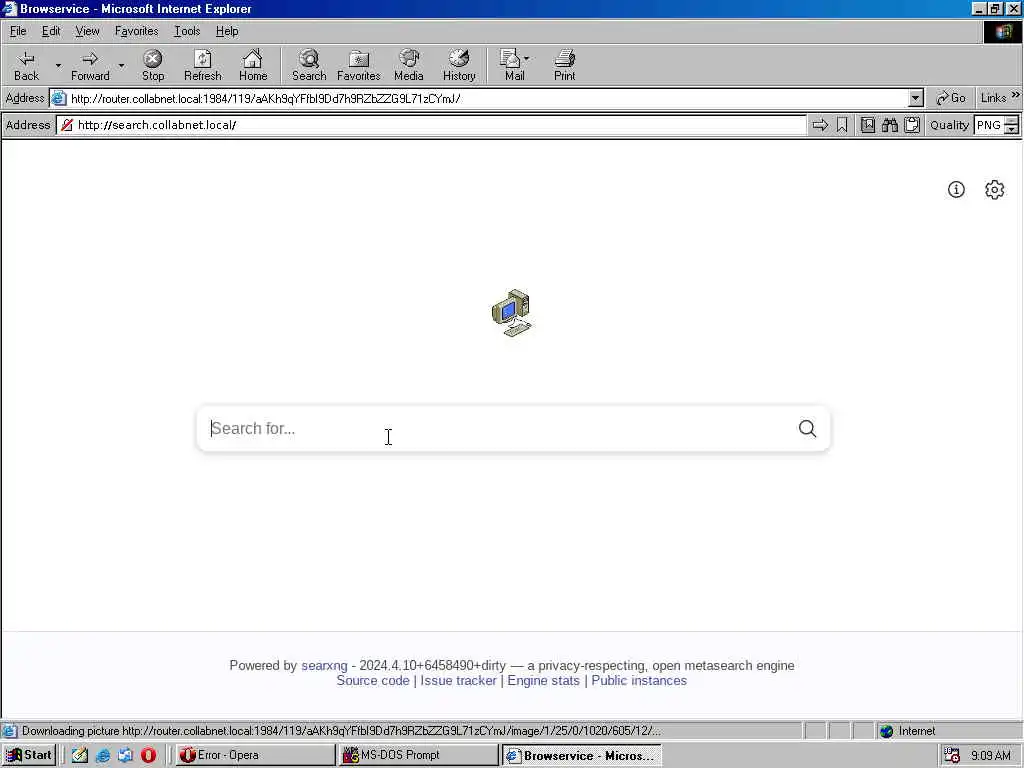Screen dimensions: 1024x768
Task: Open the Edit menu
Action: click(x=51, y=31)
